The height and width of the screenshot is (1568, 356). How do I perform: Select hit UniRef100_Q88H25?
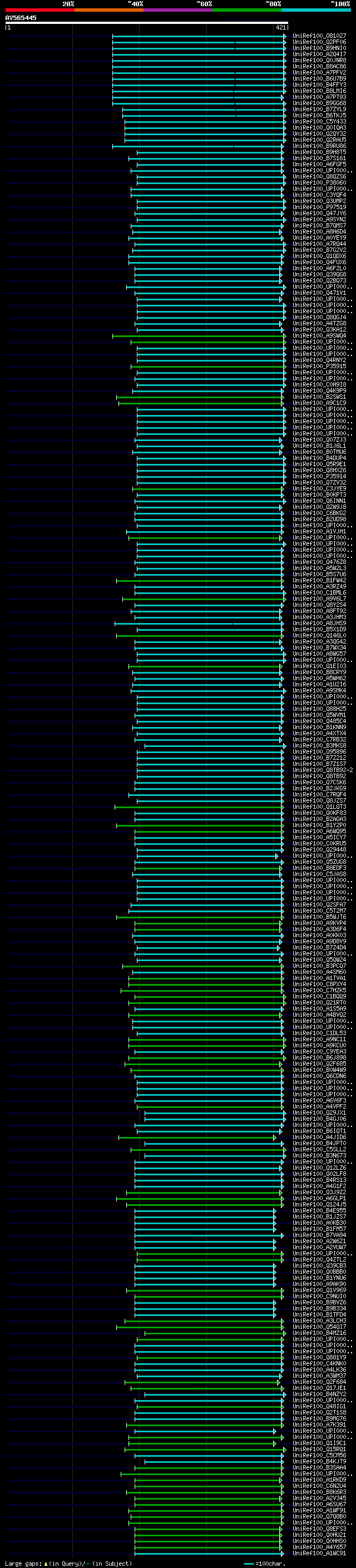[319, 709]
